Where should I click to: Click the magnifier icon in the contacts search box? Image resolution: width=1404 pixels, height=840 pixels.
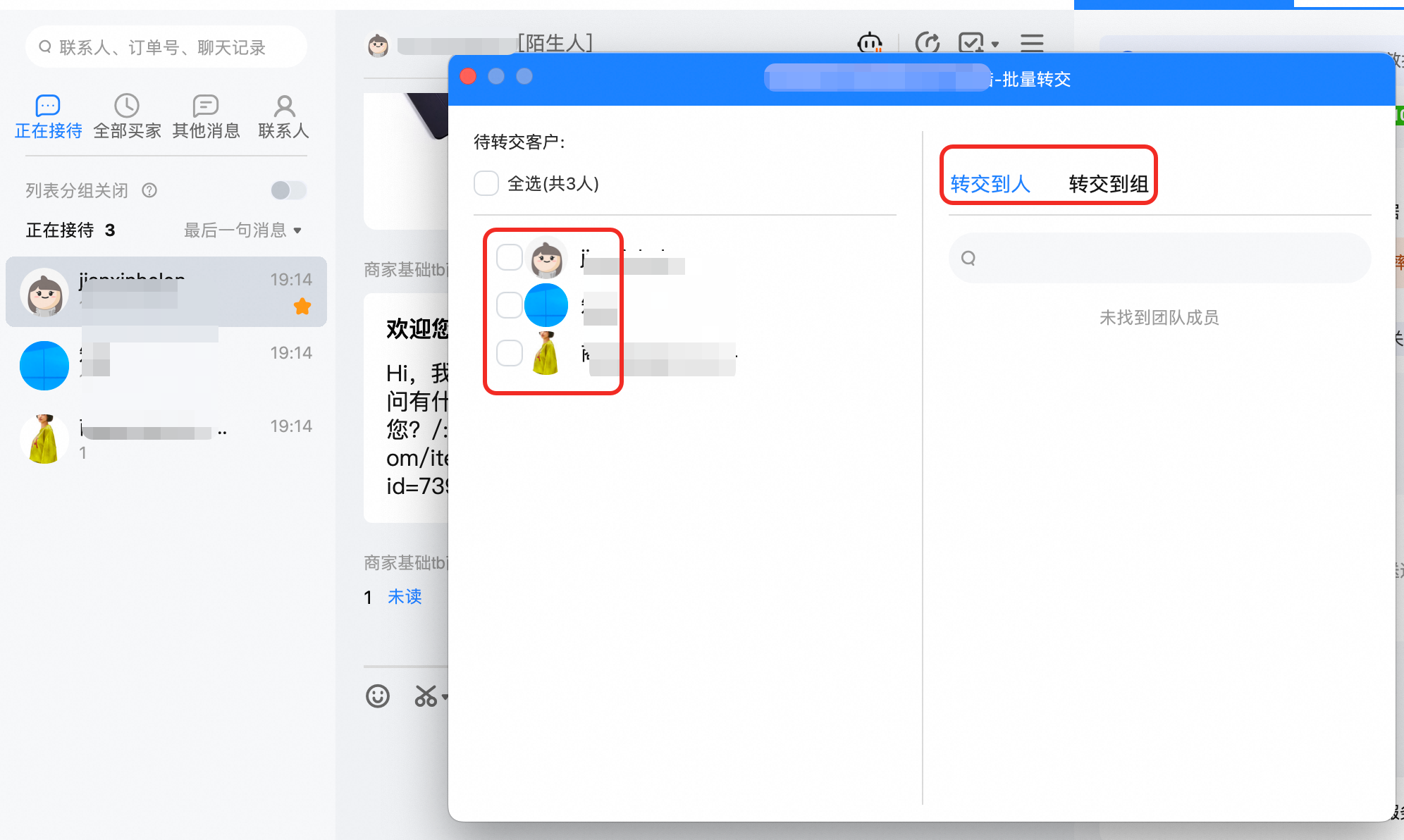point(45,47)
